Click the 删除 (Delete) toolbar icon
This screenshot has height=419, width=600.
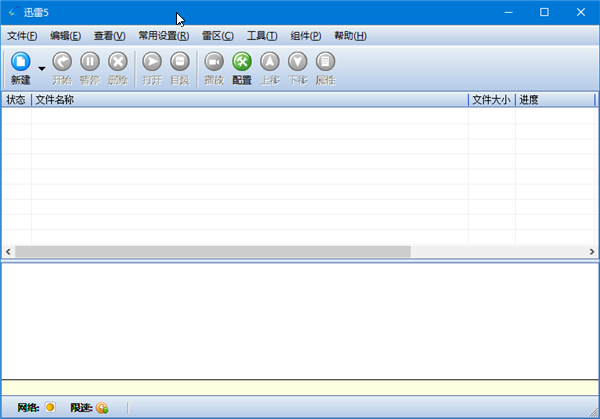tap(118, 62)
